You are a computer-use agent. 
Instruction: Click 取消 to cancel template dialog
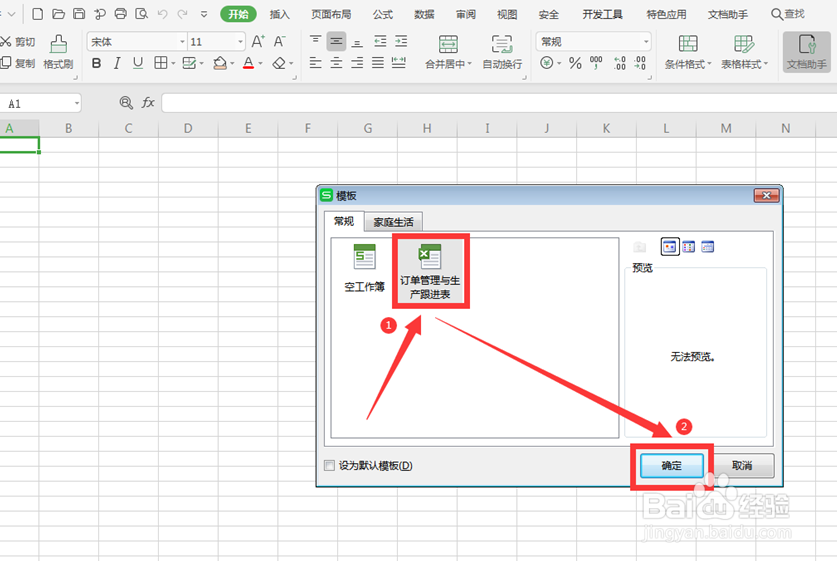(742, 465)
